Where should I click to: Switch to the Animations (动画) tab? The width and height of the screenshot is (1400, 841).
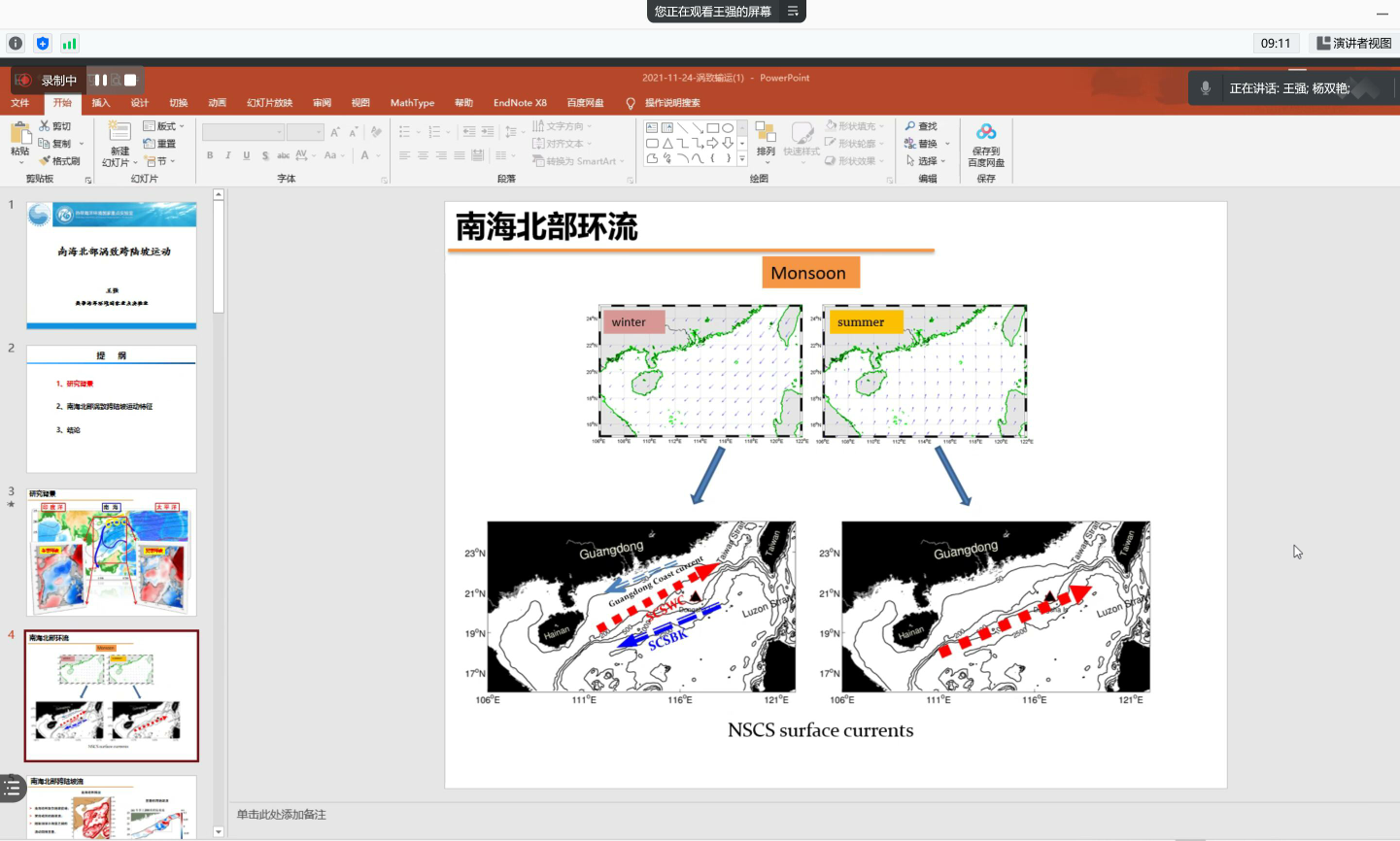tap(218, 103)
